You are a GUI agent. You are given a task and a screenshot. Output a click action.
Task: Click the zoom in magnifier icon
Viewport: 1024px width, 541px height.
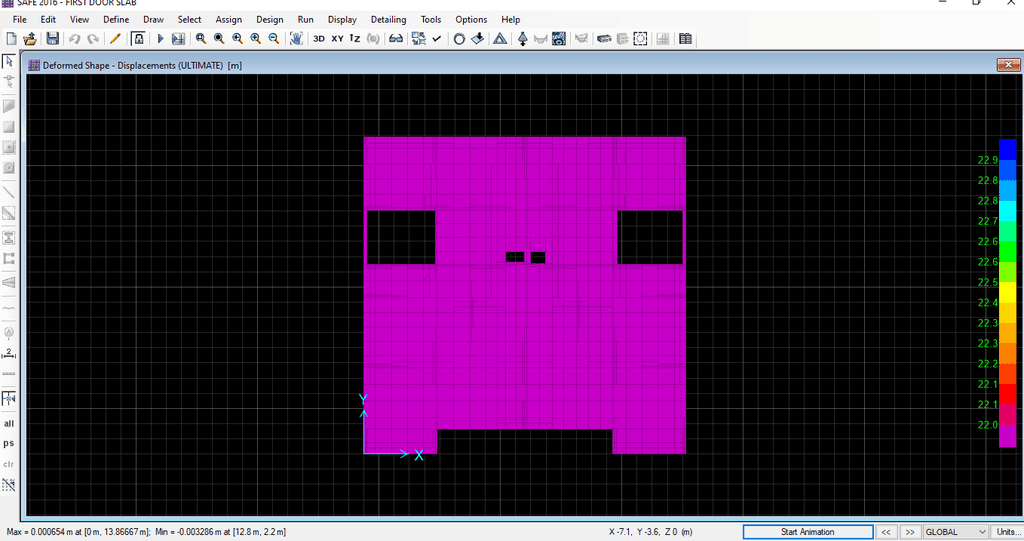point(255,39)
